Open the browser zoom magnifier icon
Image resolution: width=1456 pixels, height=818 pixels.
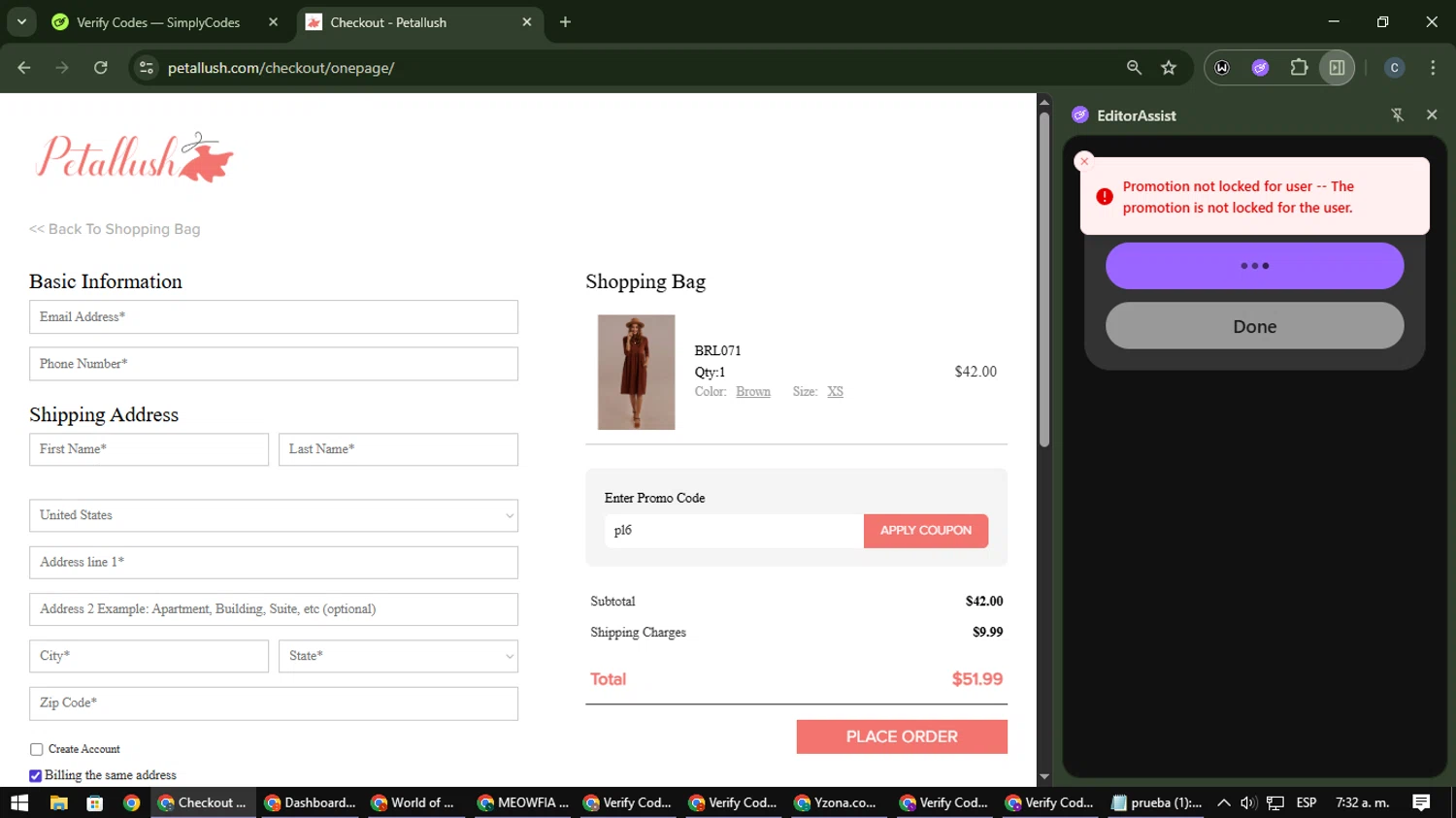pos(1134,68)
